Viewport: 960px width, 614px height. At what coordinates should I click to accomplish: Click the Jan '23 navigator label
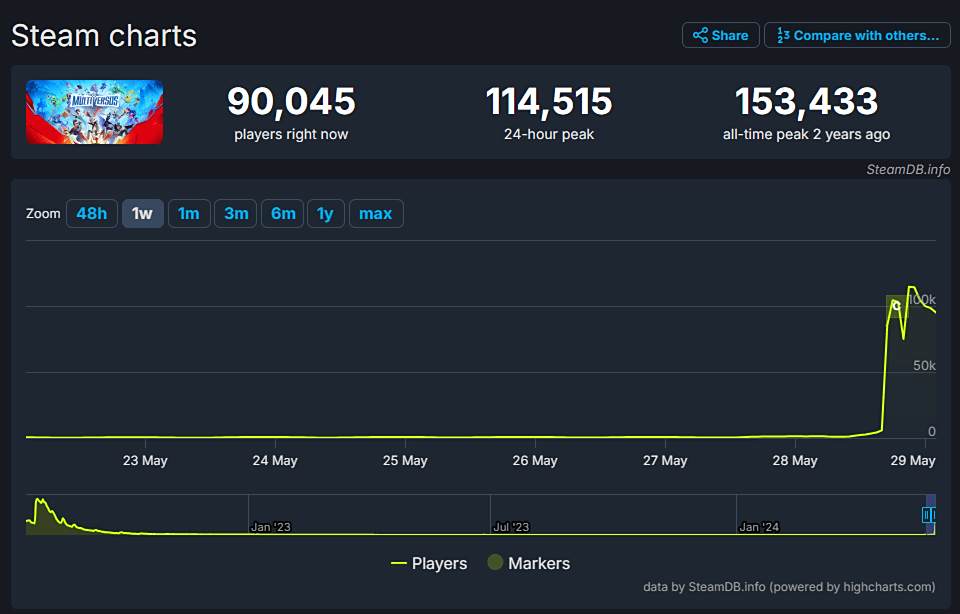tap(271, 527)
